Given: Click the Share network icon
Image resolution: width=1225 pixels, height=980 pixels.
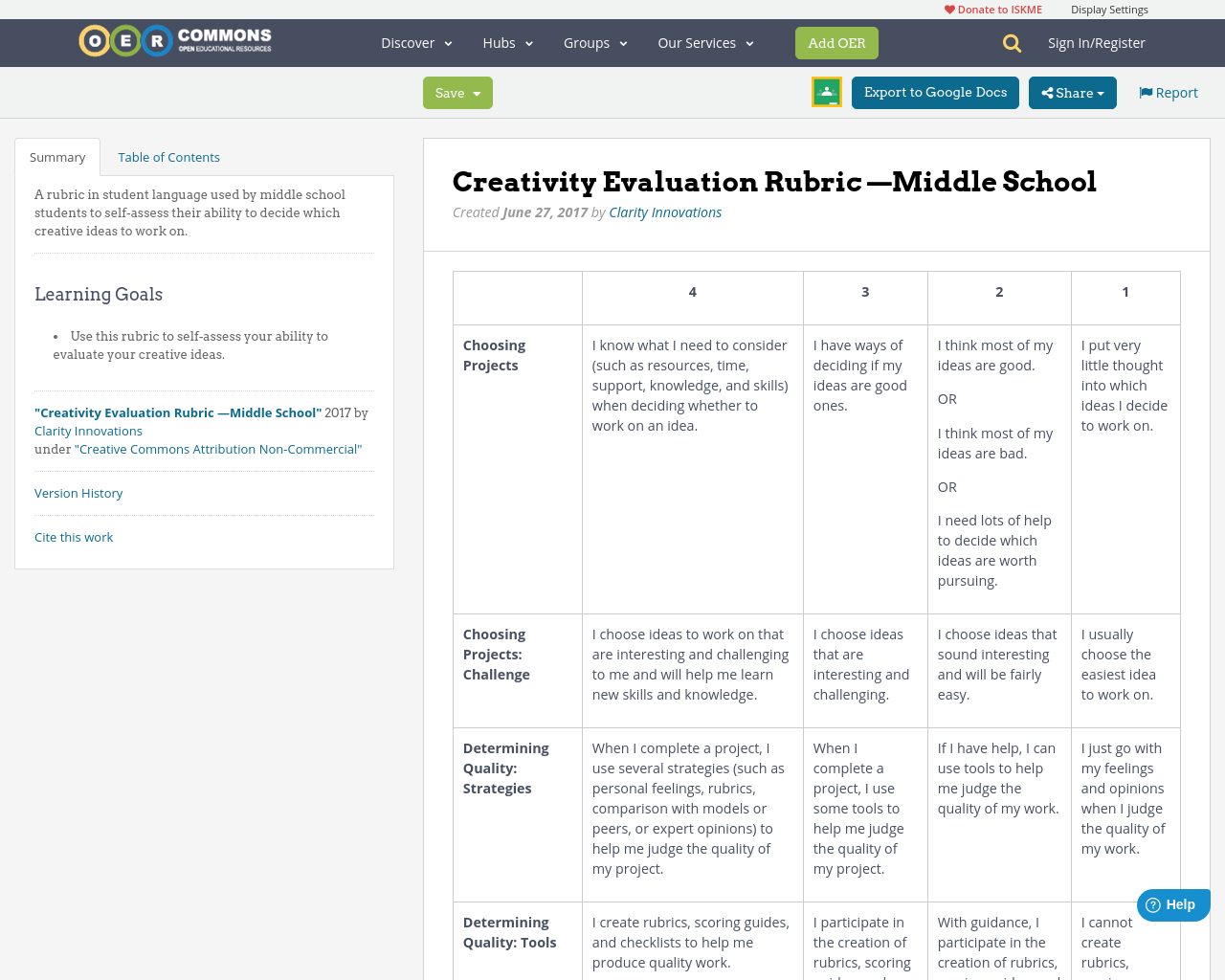Looking at the screenshot, I should pos(1050,92).
